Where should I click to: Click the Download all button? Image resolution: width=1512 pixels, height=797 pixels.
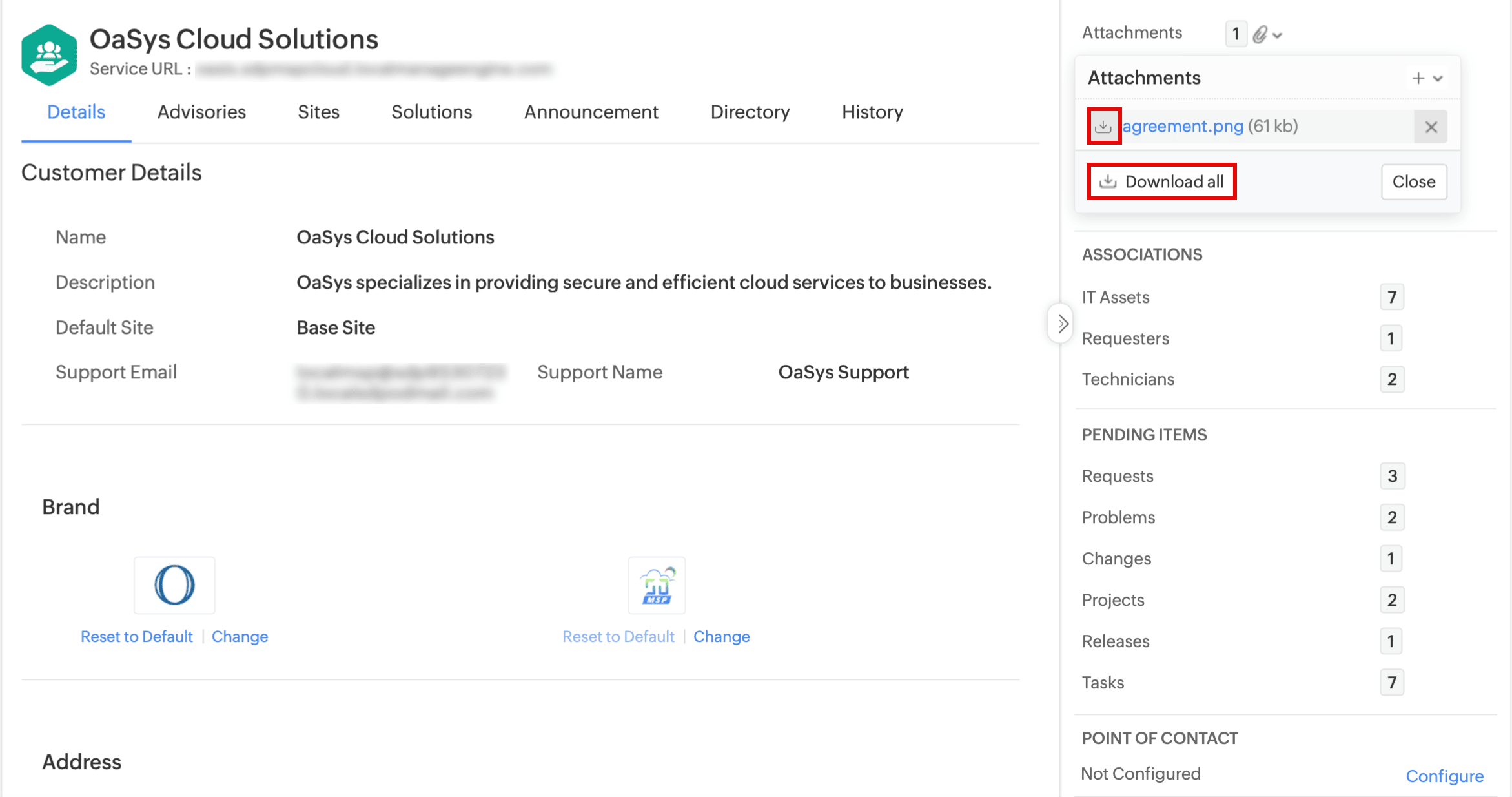[x=1161, y=181]
